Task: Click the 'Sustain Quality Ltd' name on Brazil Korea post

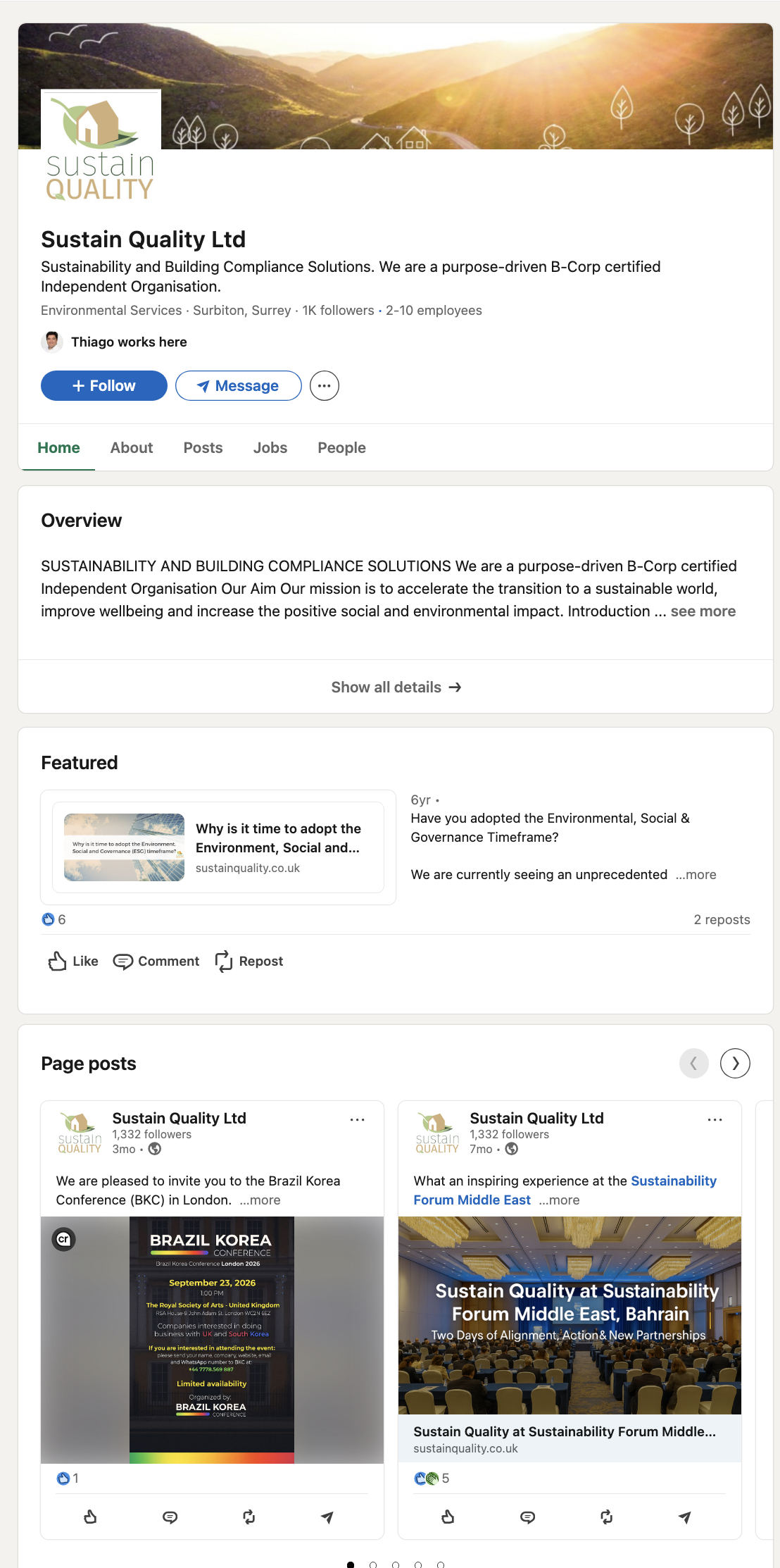Action: (180, 1118)
